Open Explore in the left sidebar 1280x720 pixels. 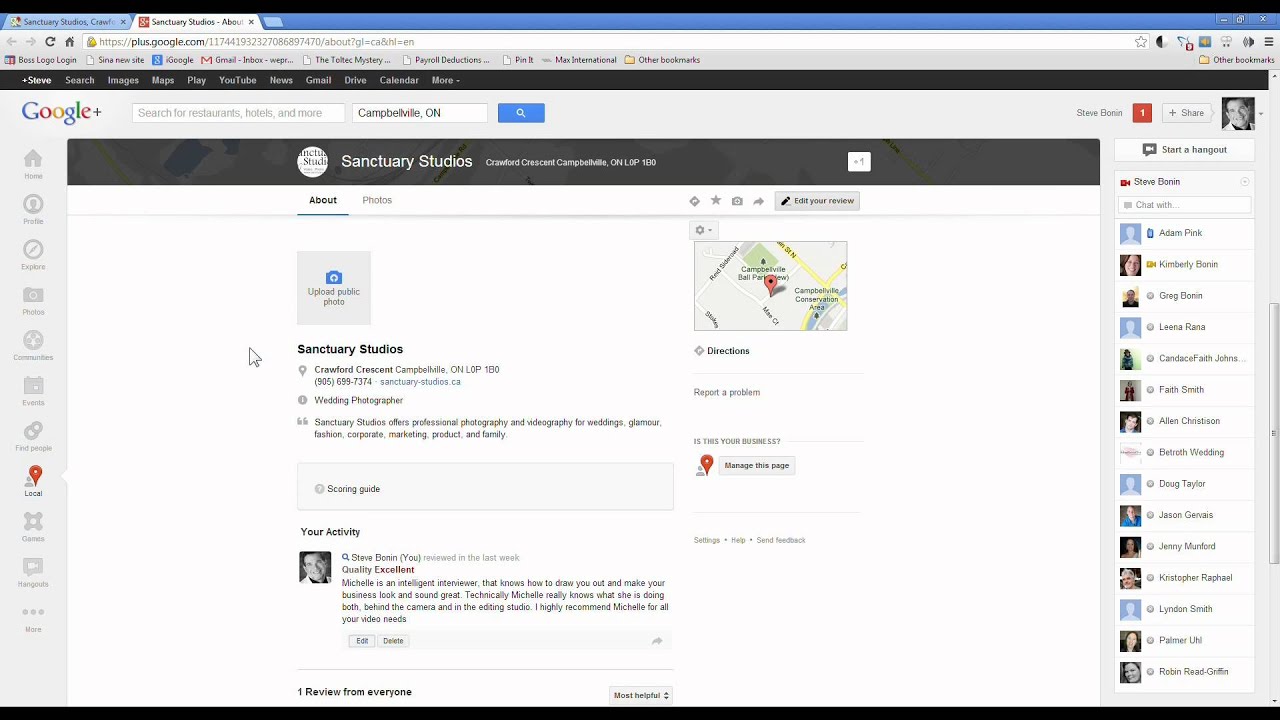[33, 255]
